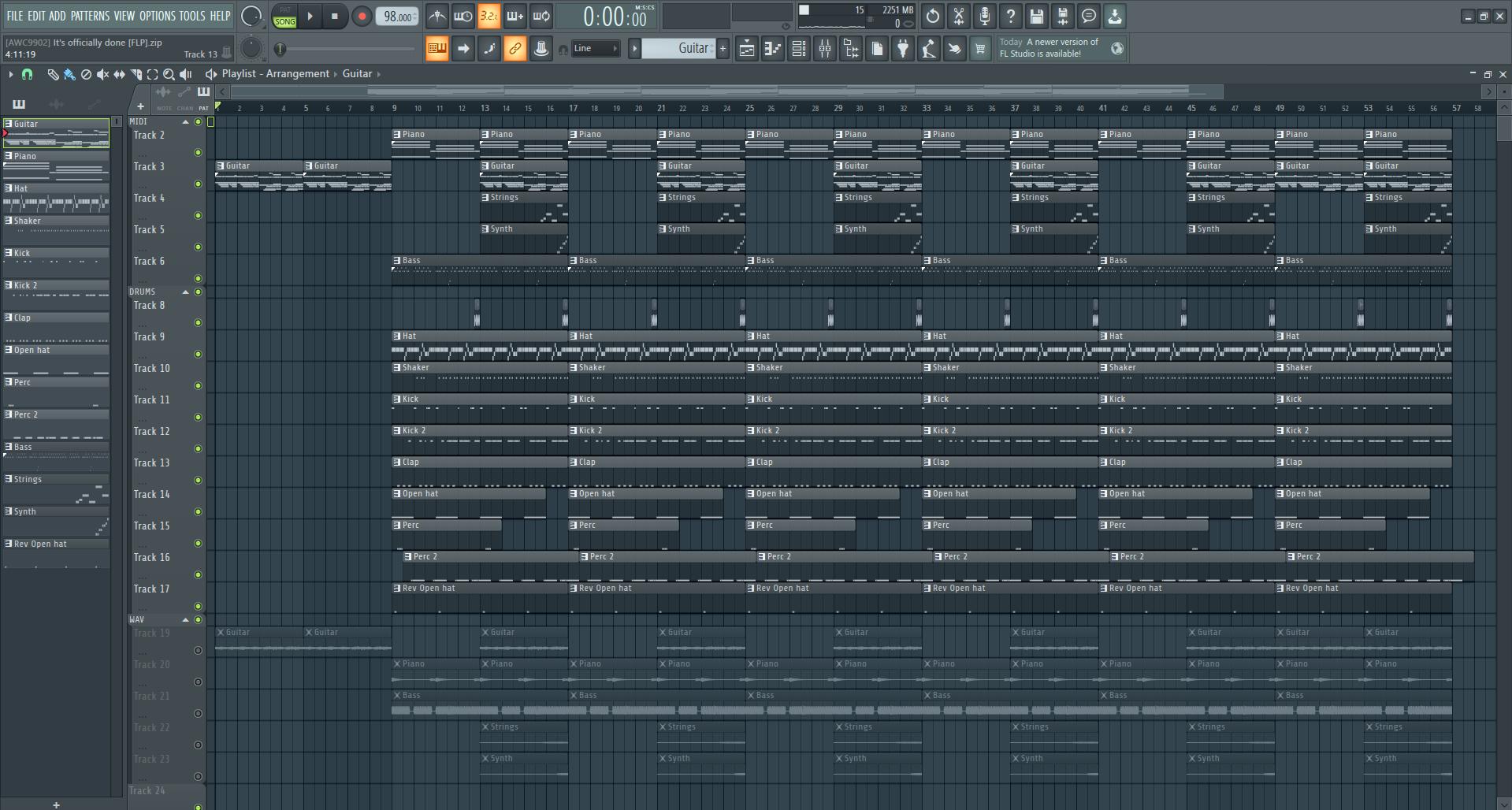This screenshot has width=1512, height=810.
Task: Select the Draw pencil tool in the playlist
Action: (53, 74)
